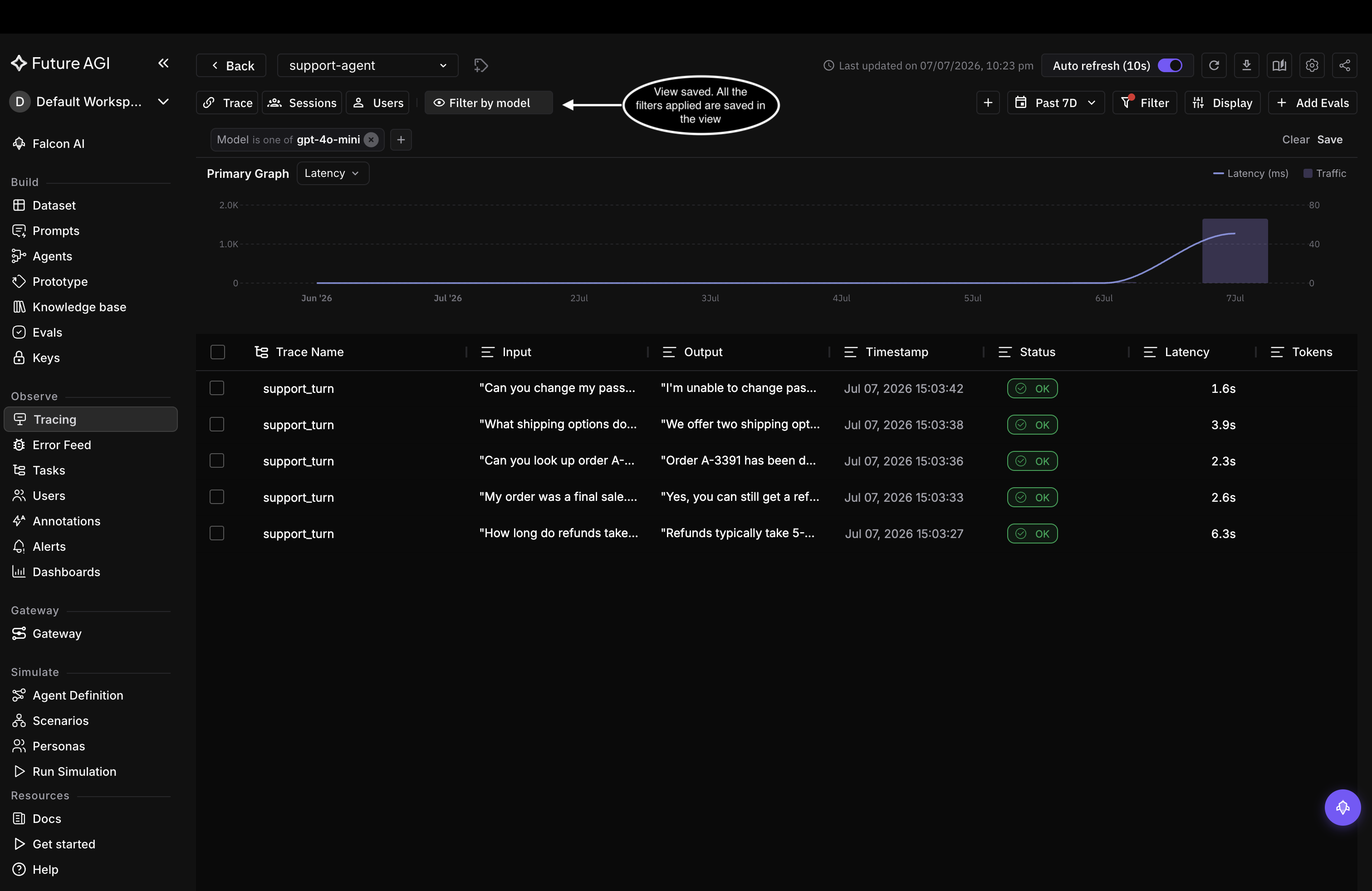This screenshot has width=1372, height=891.
Task: Add a filter with the plus chip button
Action: click(401, 139)
